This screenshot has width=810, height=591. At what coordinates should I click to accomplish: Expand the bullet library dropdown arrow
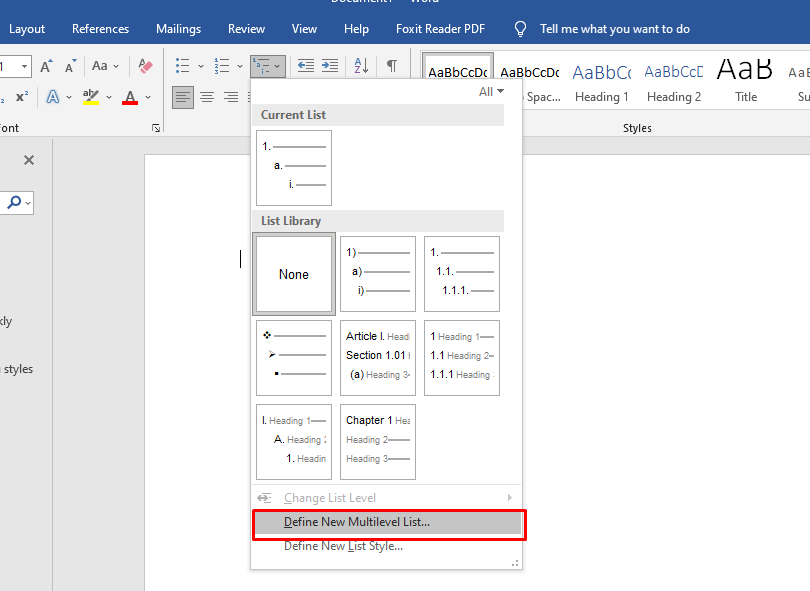[201, 66]
